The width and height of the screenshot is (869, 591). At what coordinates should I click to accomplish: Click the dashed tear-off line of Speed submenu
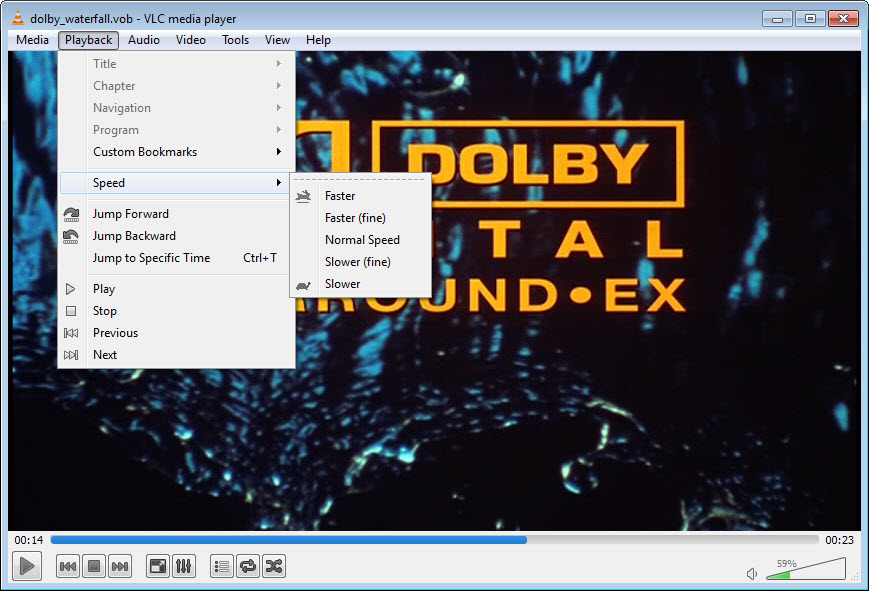[360, 180]
